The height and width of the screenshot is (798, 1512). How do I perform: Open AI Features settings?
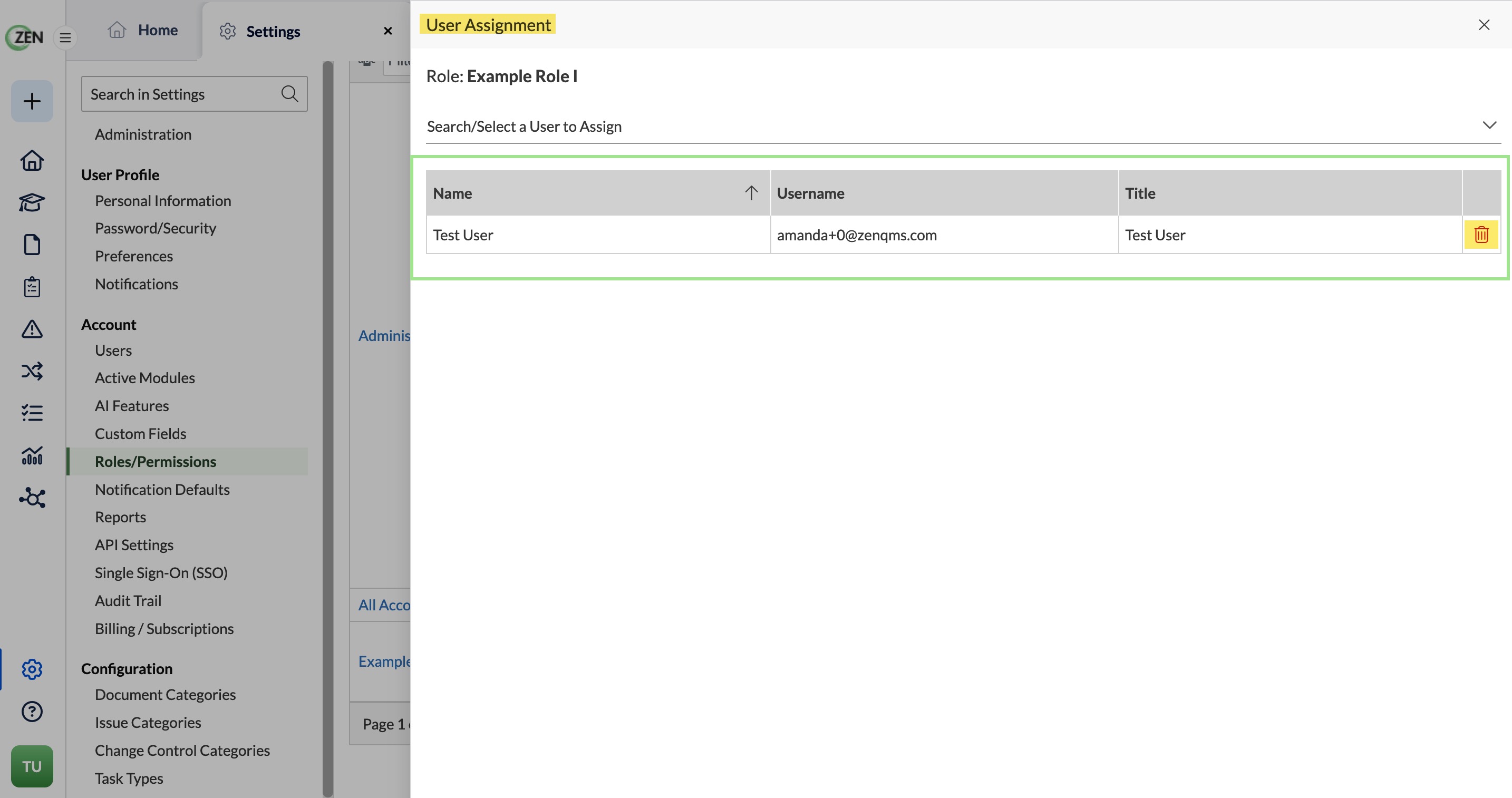[132, 406]
